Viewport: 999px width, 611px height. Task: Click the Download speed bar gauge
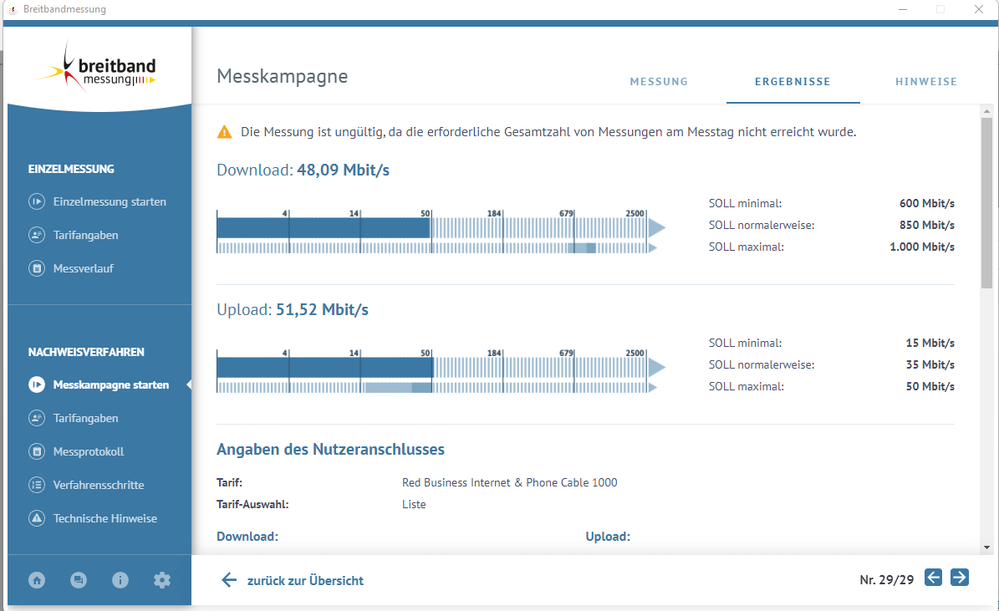(440, 231)
